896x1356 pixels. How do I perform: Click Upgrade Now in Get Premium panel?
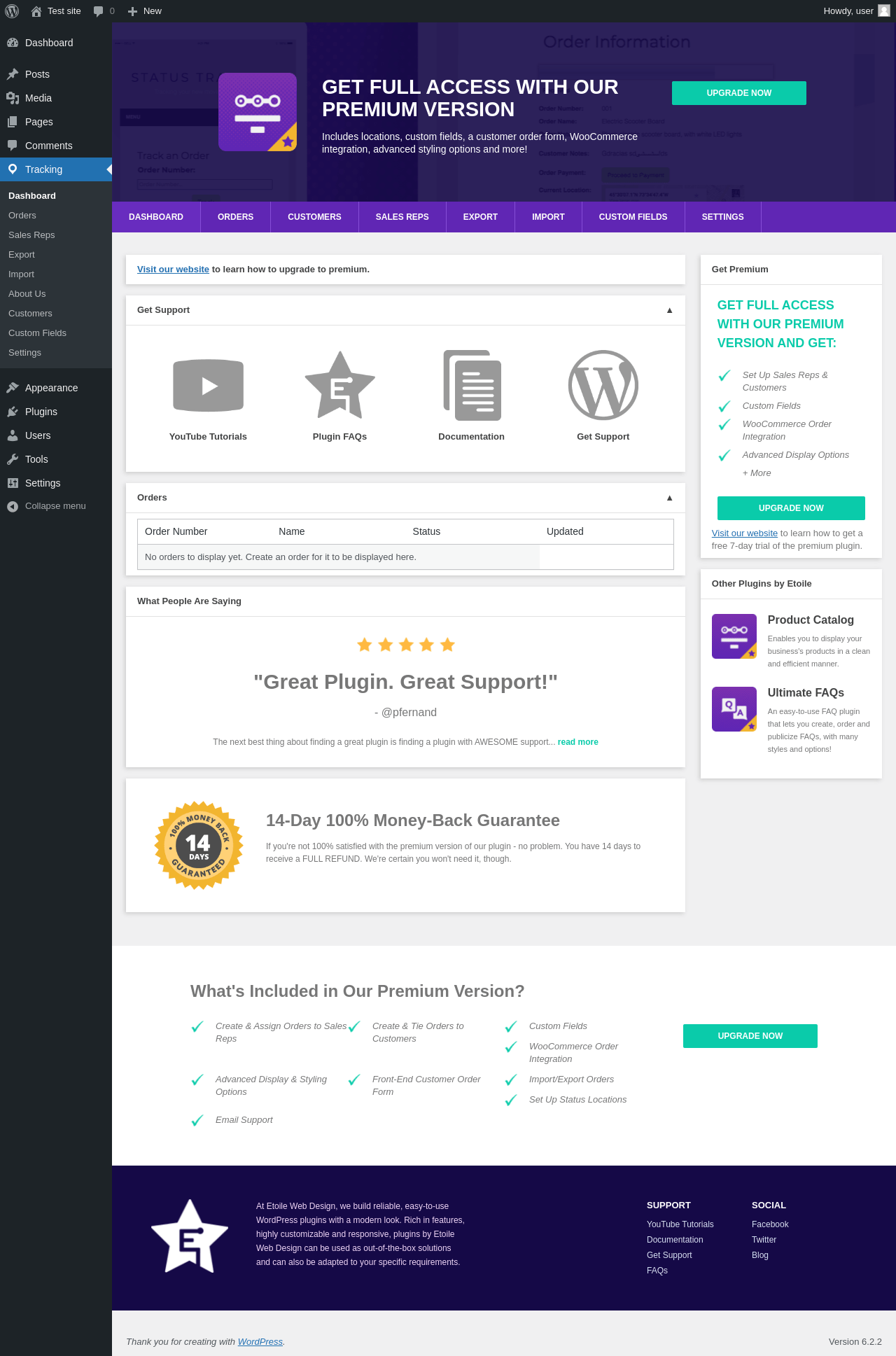tap(791, 508)
